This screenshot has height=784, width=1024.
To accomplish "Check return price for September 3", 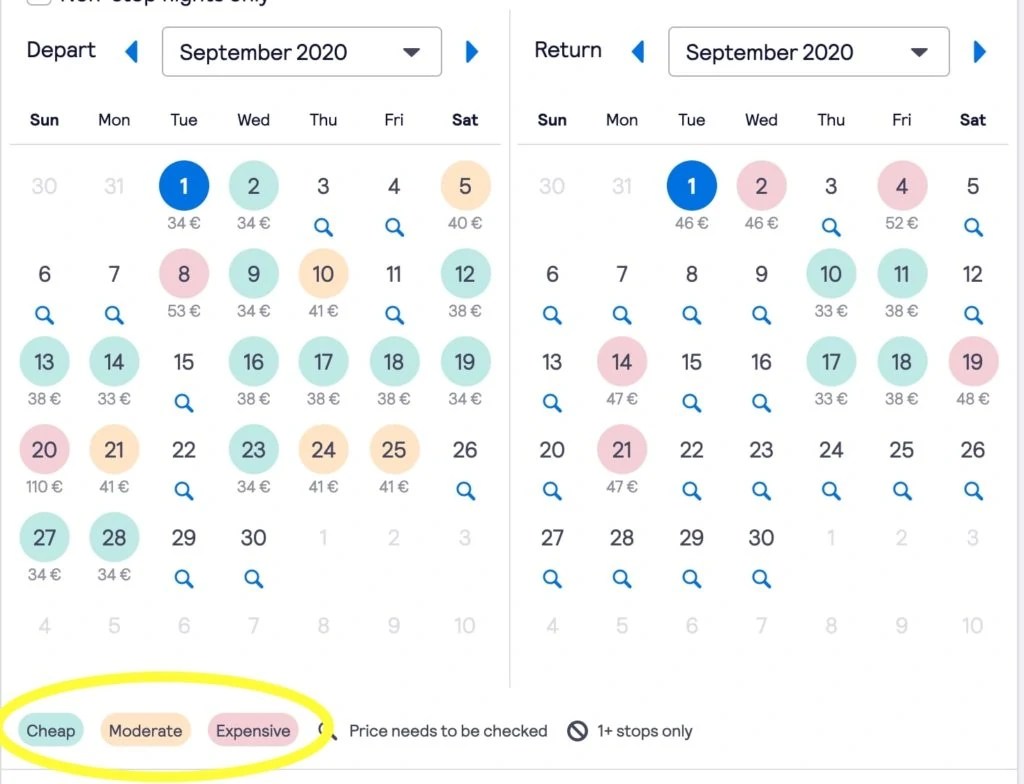I will [x=831, y=227].
